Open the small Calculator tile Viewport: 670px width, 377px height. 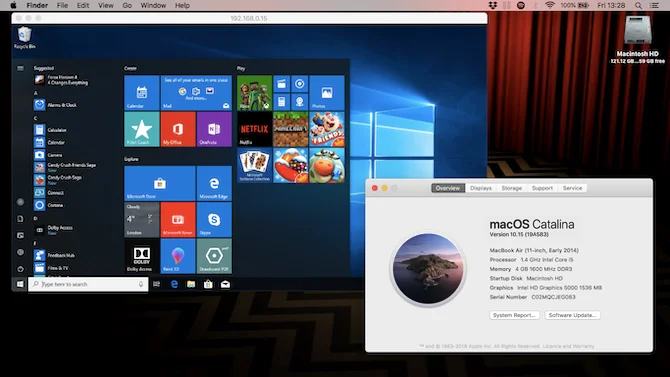282,102
